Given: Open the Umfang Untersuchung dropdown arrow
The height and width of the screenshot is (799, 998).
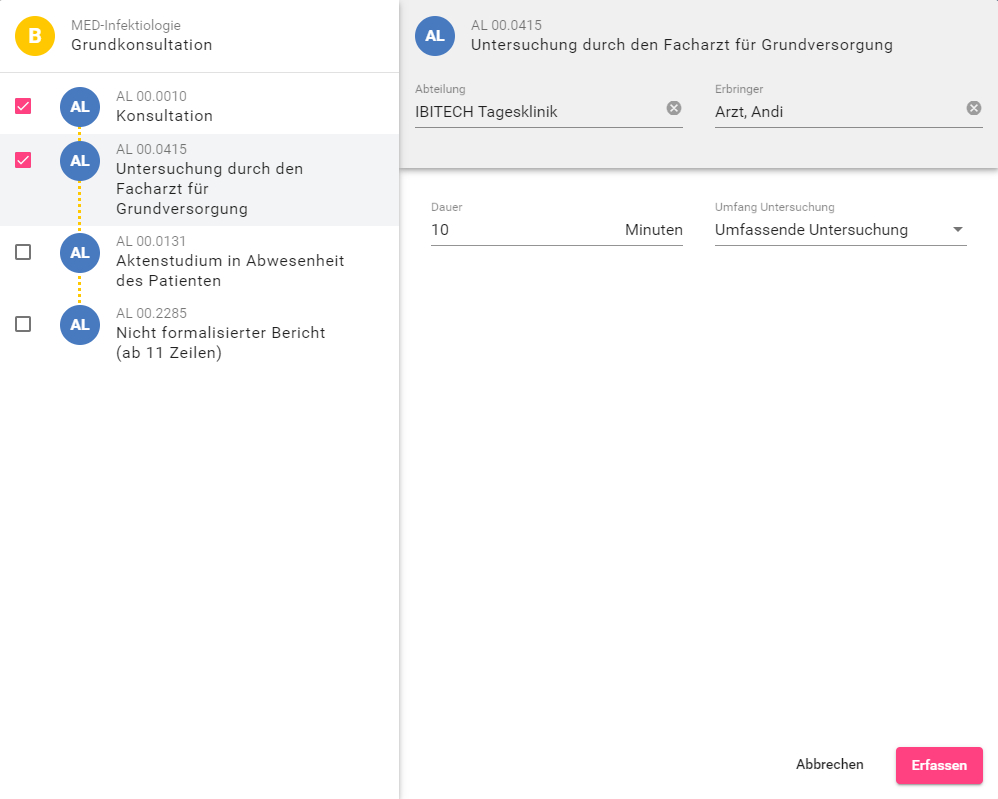Looking at the screenshot, I should pyautogui.click(x=958, y=230).
